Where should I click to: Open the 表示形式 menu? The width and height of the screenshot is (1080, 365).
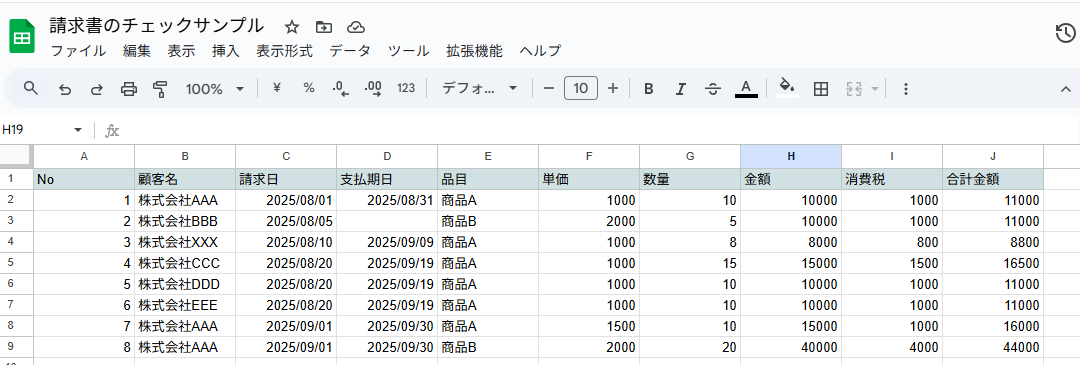pos(284,51)
